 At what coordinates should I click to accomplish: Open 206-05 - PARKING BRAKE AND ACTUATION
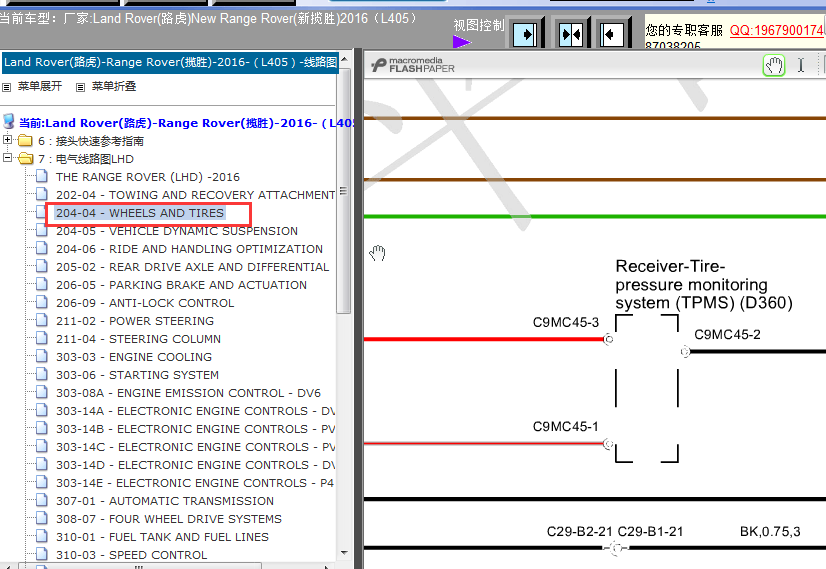click(x=182, y=284)
